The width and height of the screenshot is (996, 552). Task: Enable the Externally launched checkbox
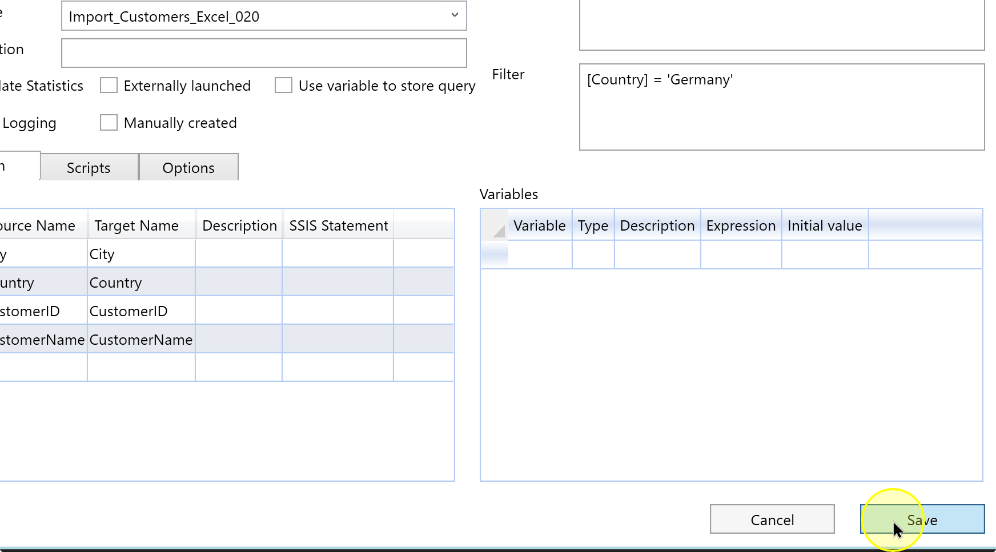(x=109, y=85)
